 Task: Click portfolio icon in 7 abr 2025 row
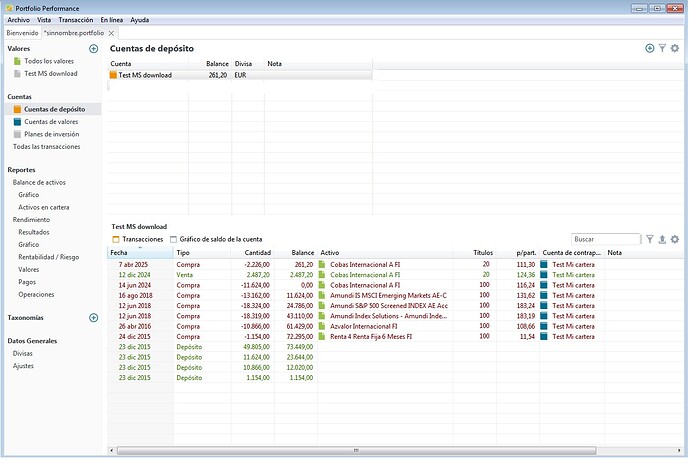click(544, 265)
